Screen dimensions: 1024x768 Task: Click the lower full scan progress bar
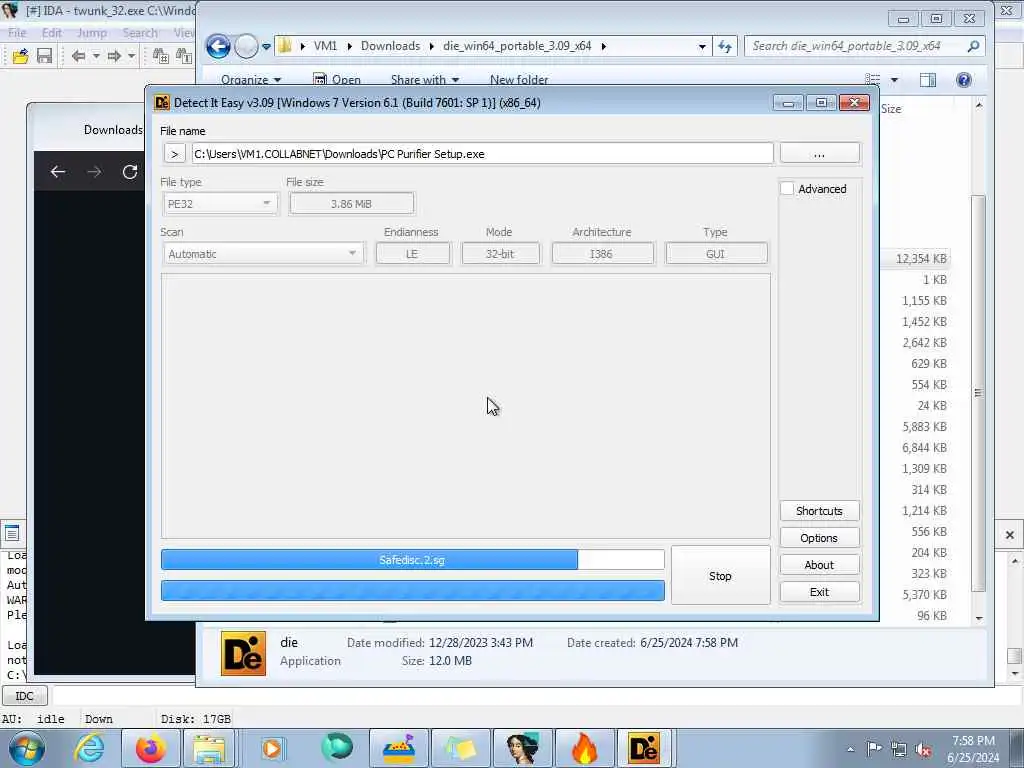pyautogui.click(x=413, y=590)
